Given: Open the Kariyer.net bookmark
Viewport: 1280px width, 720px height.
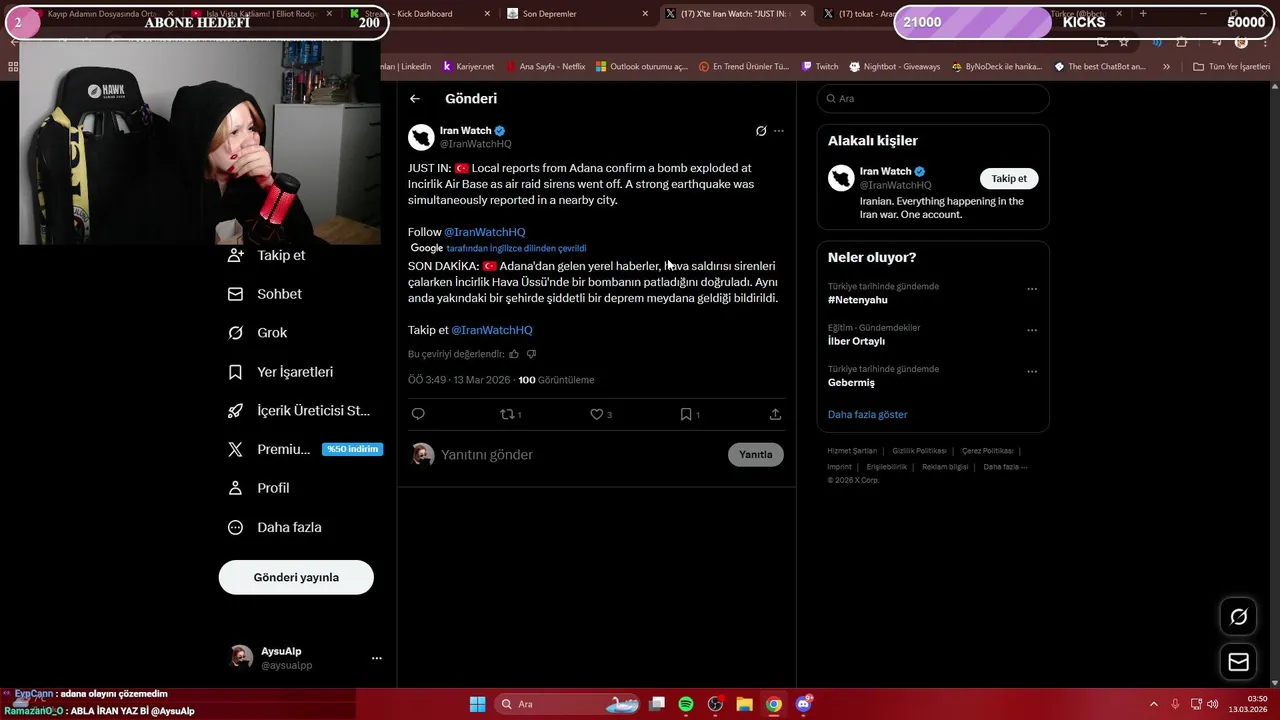Looking at the screenshot, I should 468,67.
